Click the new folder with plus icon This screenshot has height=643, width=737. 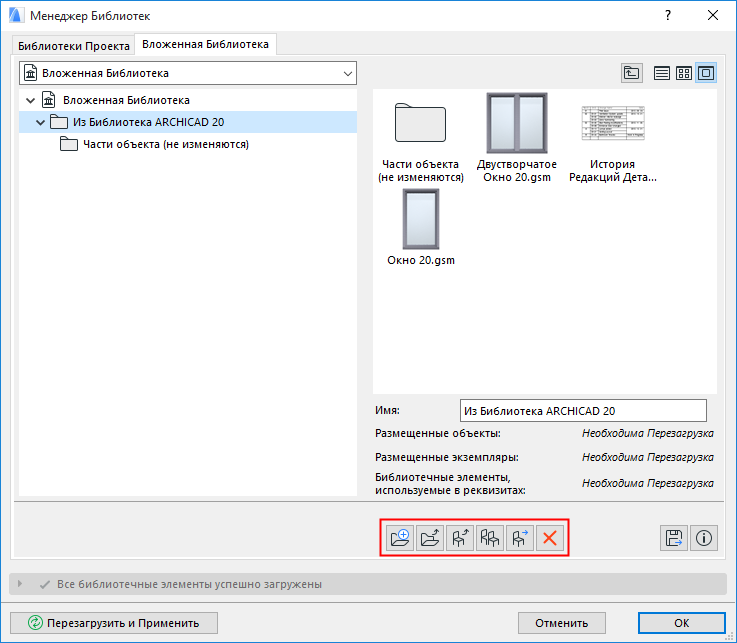click(x=400, y=538)
